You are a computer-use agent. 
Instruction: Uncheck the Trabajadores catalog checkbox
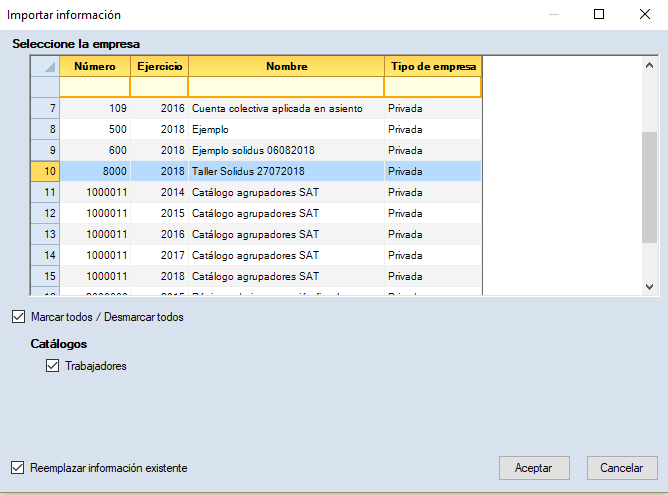53,366
